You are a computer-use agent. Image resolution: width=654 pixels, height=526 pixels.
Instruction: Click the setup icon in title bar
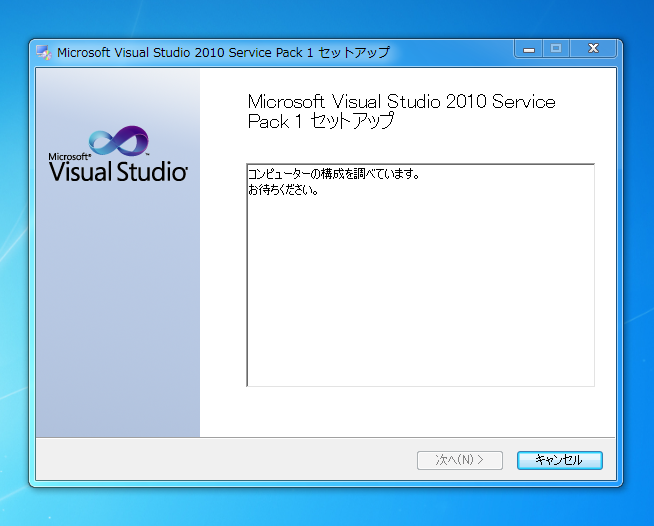click(x=44, y=53)
